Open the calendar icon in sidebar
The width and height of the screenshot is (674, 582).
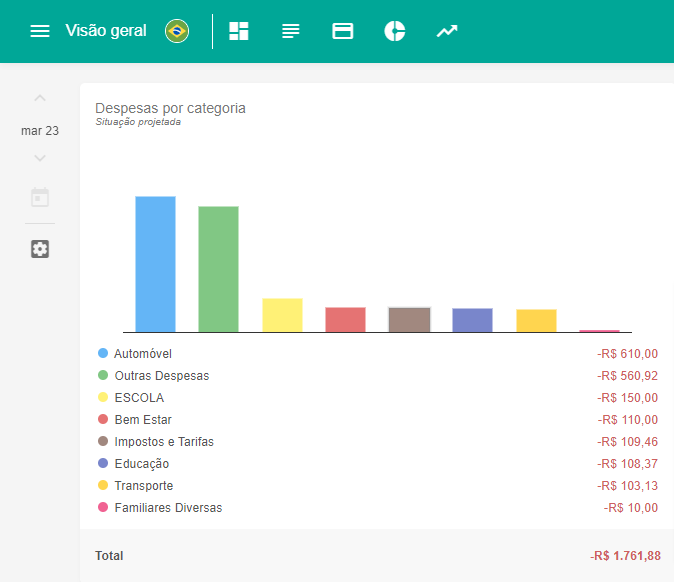[40, 197]
